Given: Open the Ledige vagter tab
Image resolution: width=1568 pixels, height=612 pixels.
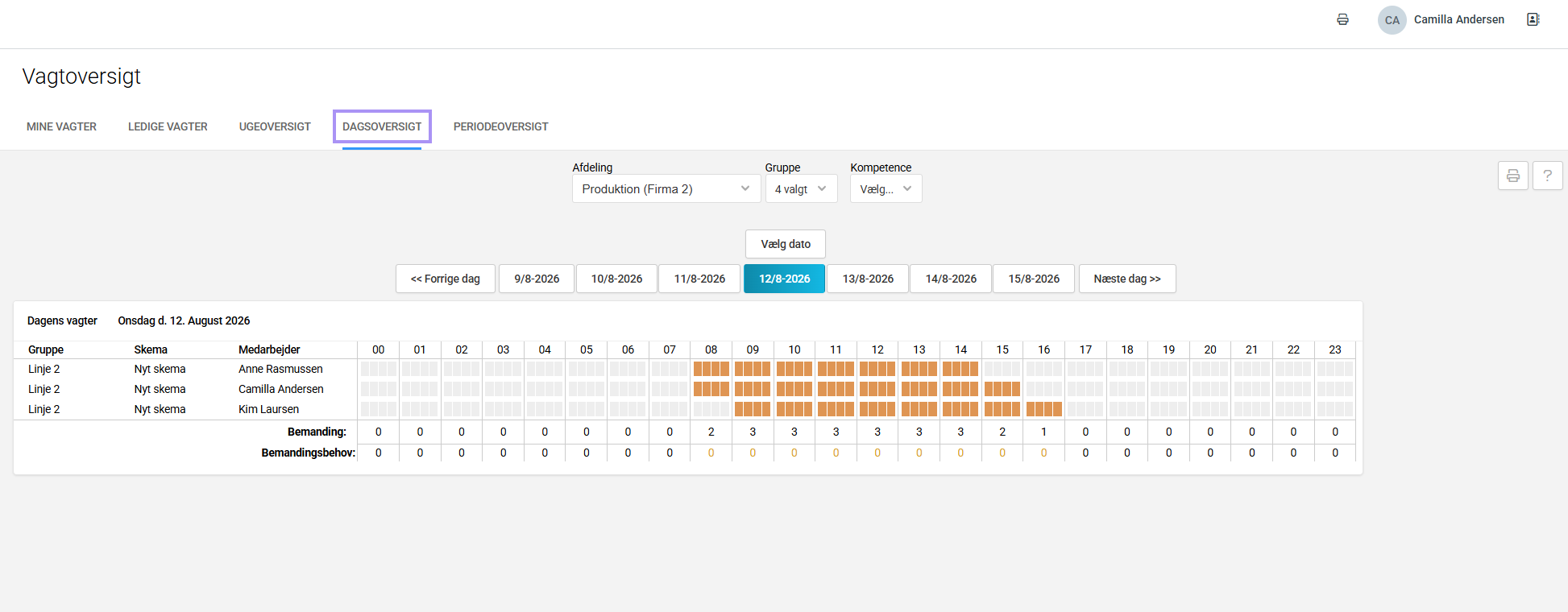Looking at the screenshot, I should click(x=168, y=126).
